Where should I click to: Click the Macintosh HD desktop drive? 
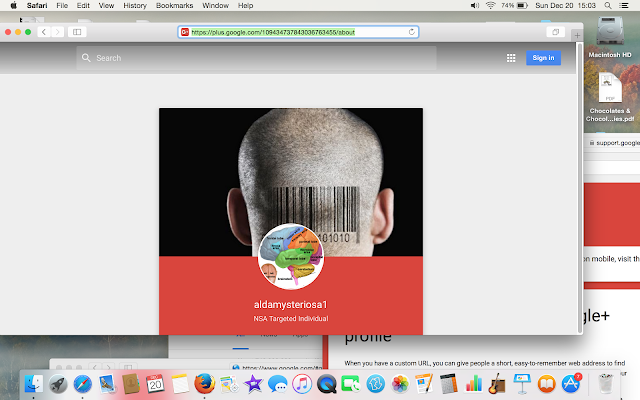(x=610, y=37)
